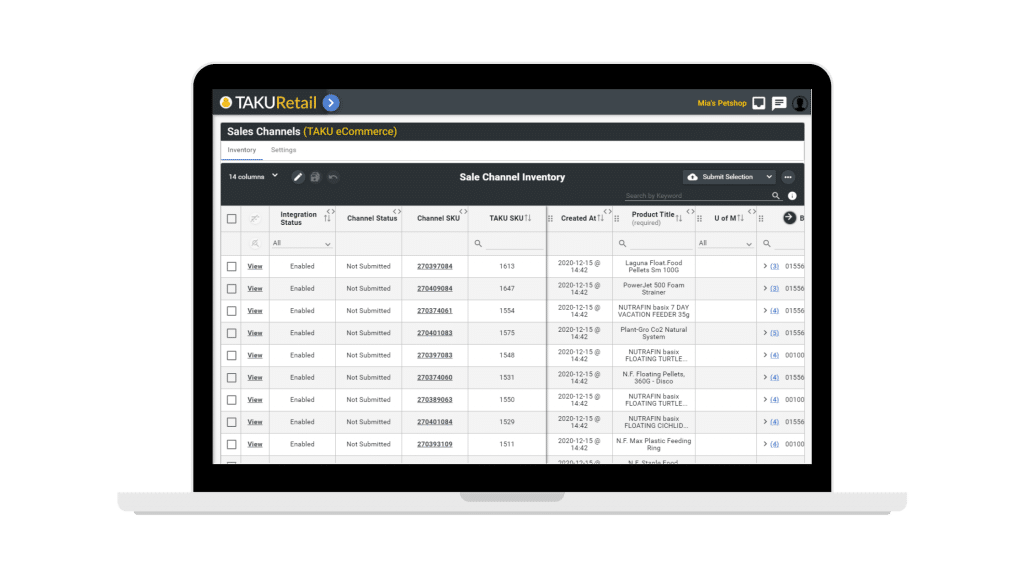Check the row with Channel SKU 270409084
This screenshot has width=1024, height=576.
232,289
